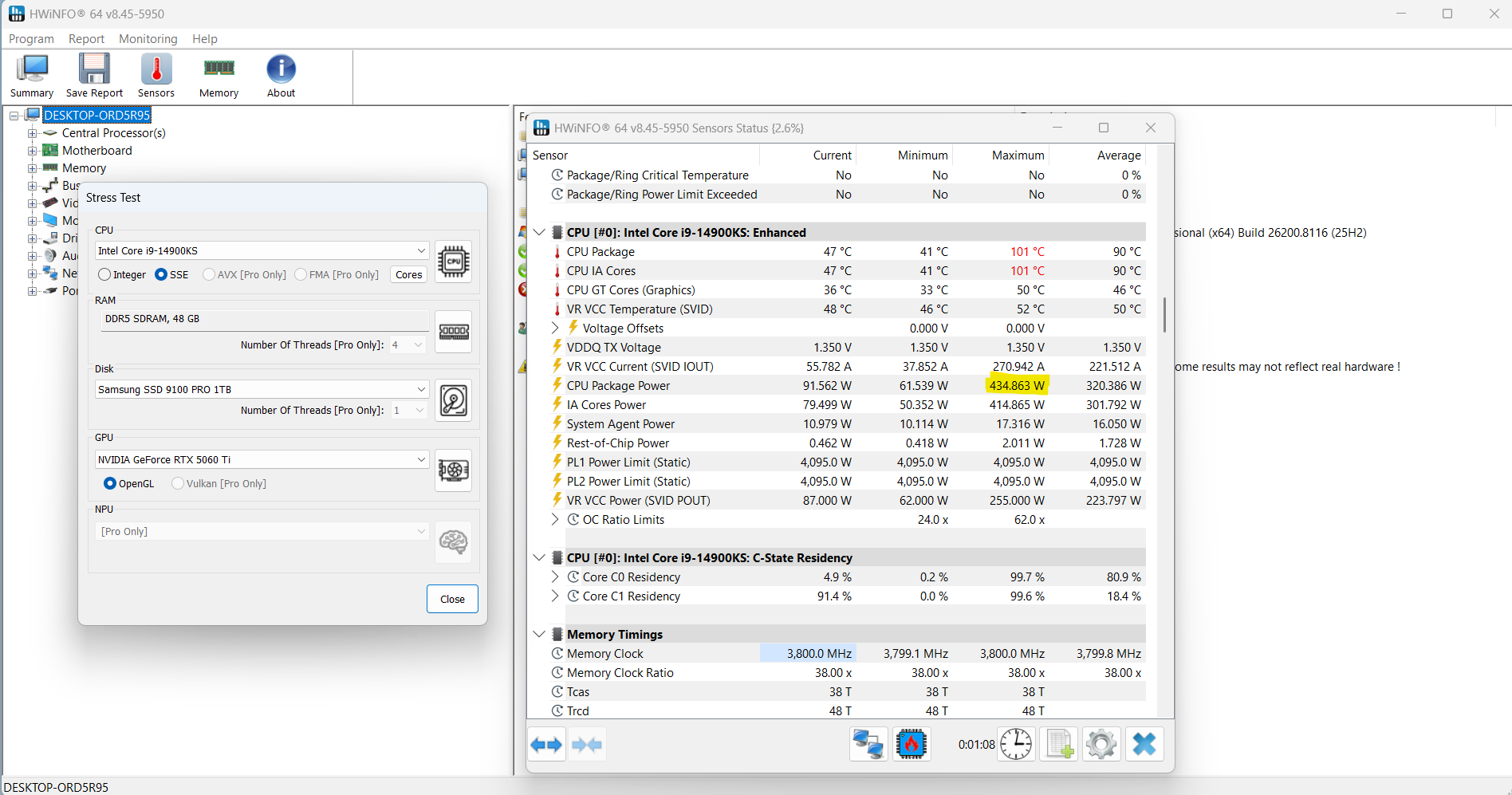The width and height of the screenshot is (1512, 795).
Task: Open the Disk Number Of Threads dropdown
Action: point(408,410)
